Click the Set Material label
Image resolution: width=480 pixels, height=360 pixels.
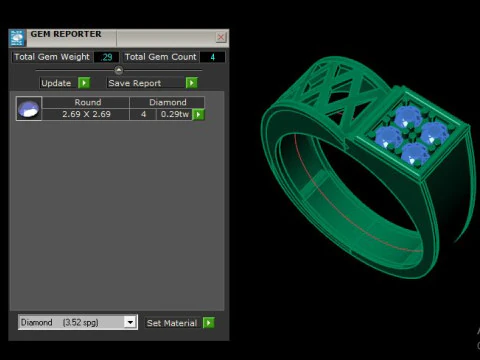pos(172,323)
